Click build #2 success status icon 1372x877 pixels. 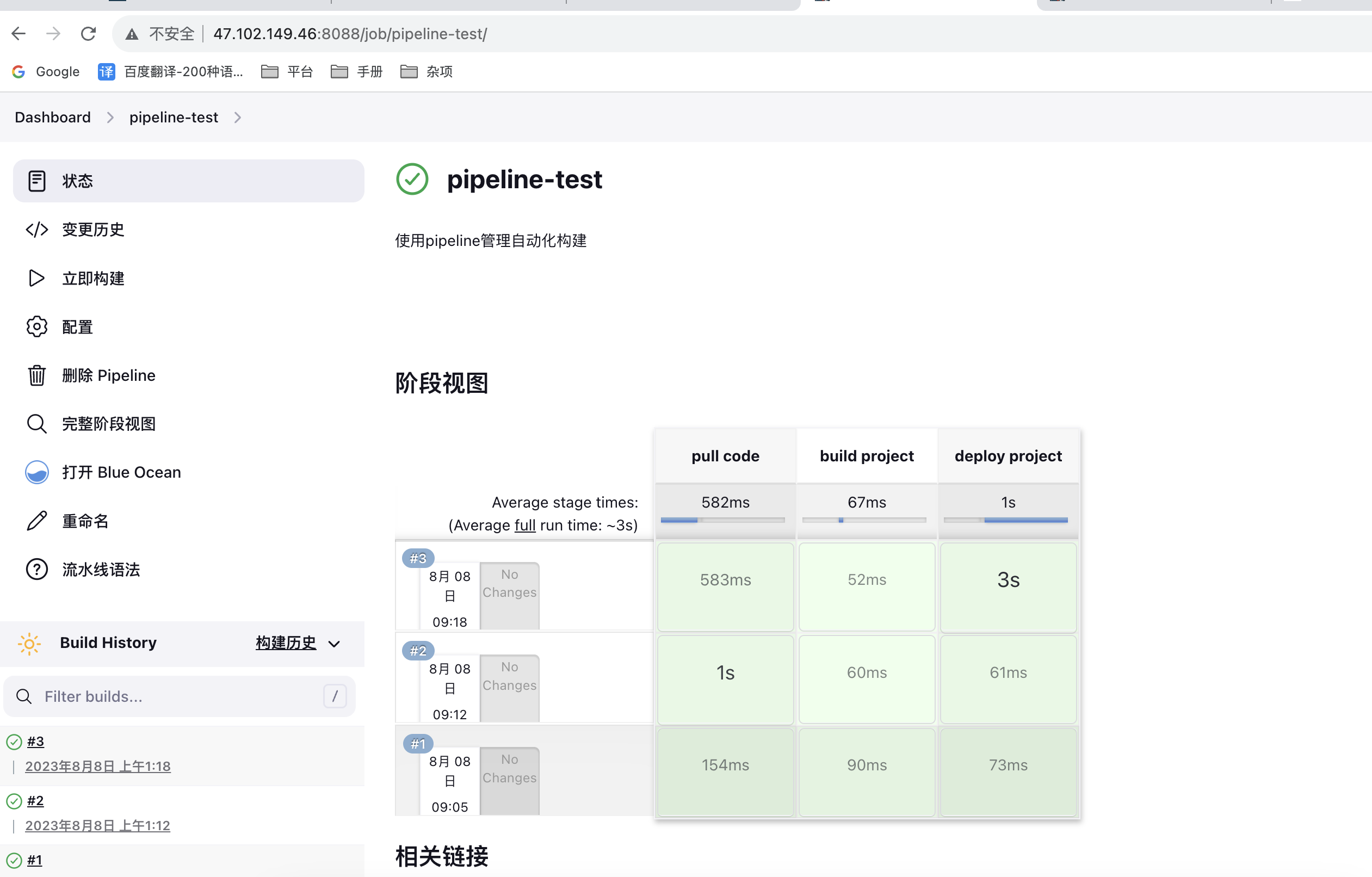pyautogui.click(x=14, y=801)
